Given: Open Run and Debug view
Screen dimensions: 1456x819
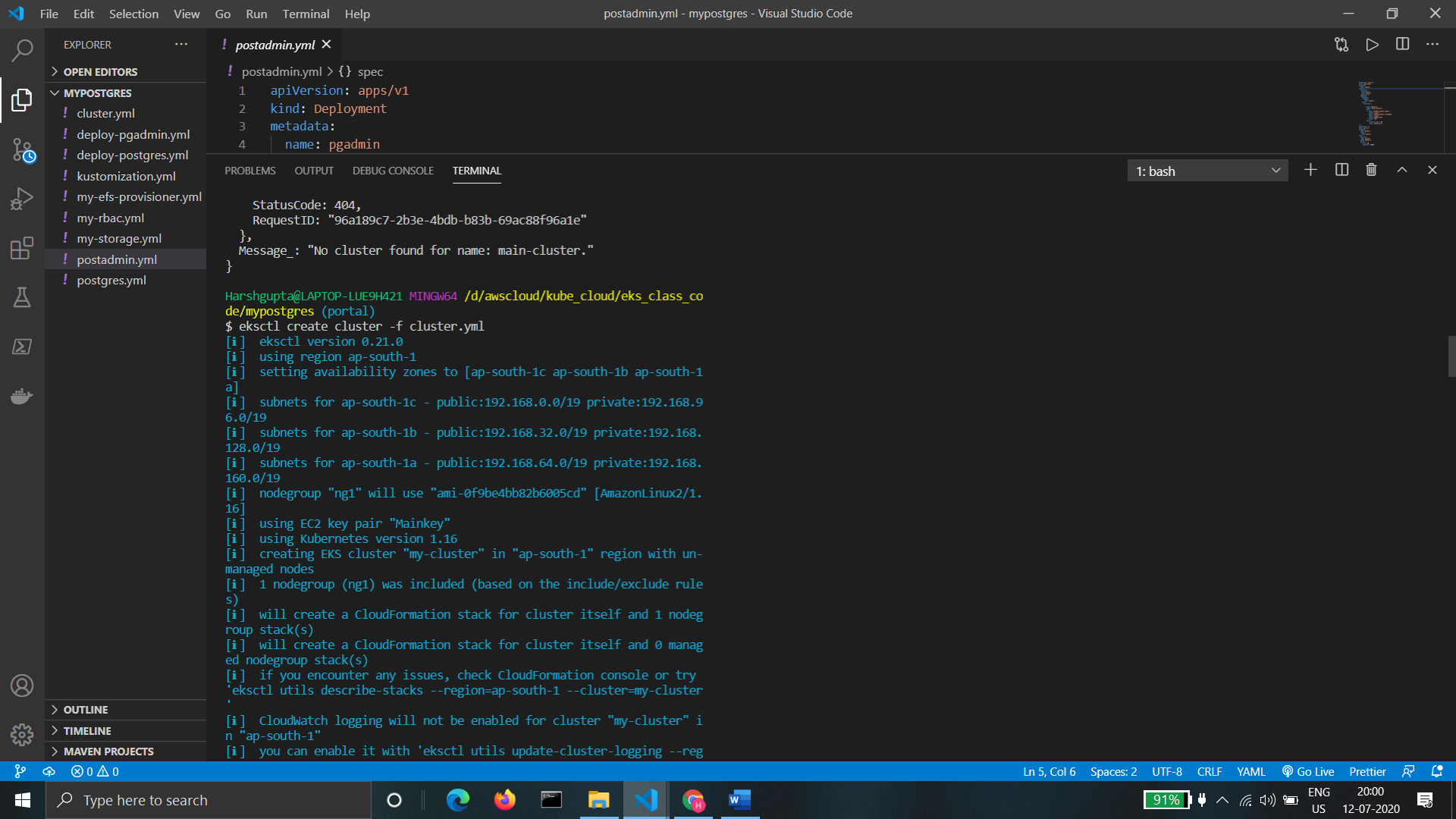Looking at the screenshot, I should pyautogui.click(x=22, y=199).
